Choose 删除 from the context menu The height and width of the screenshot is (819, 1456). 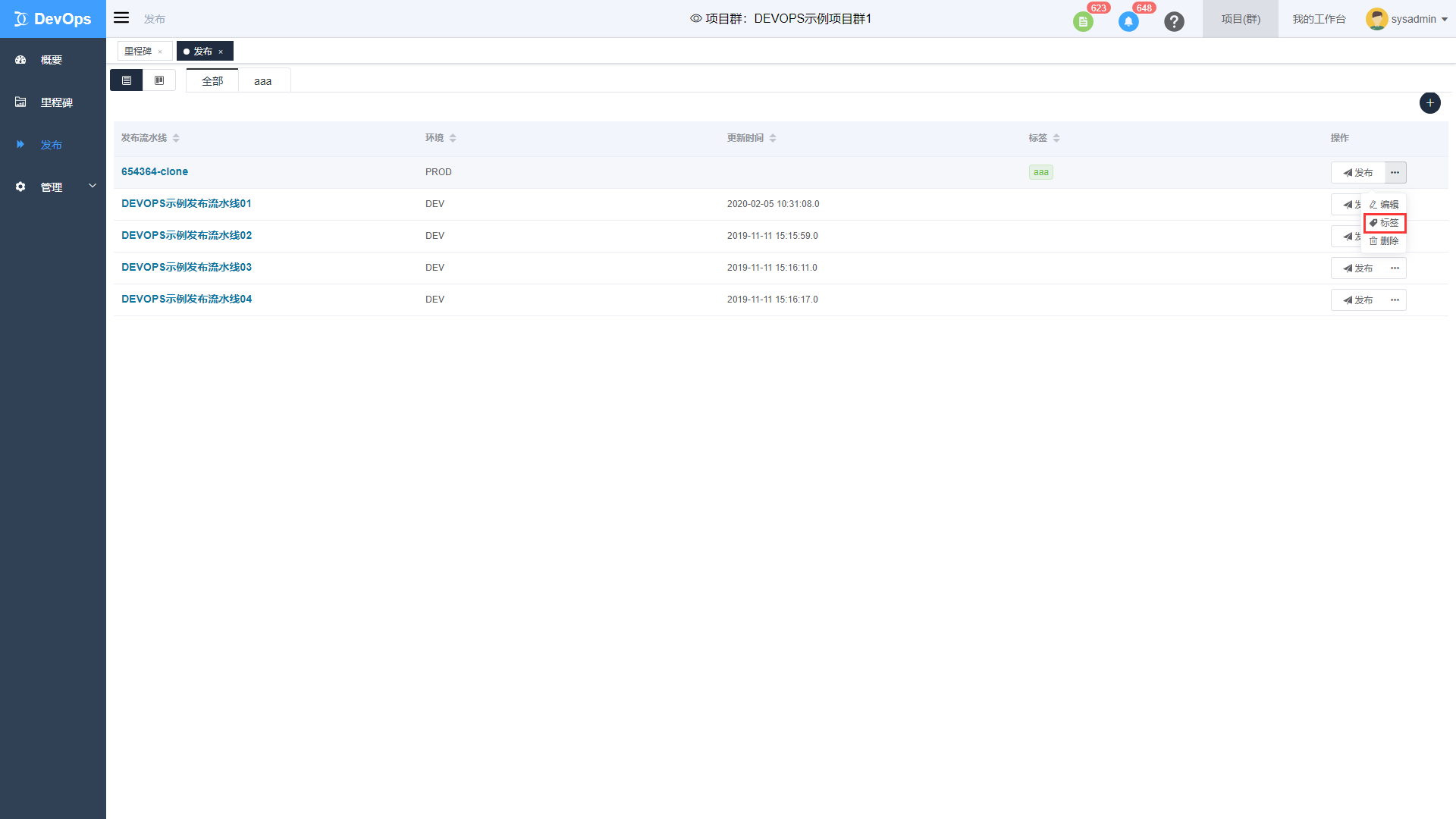point(1384,241)
